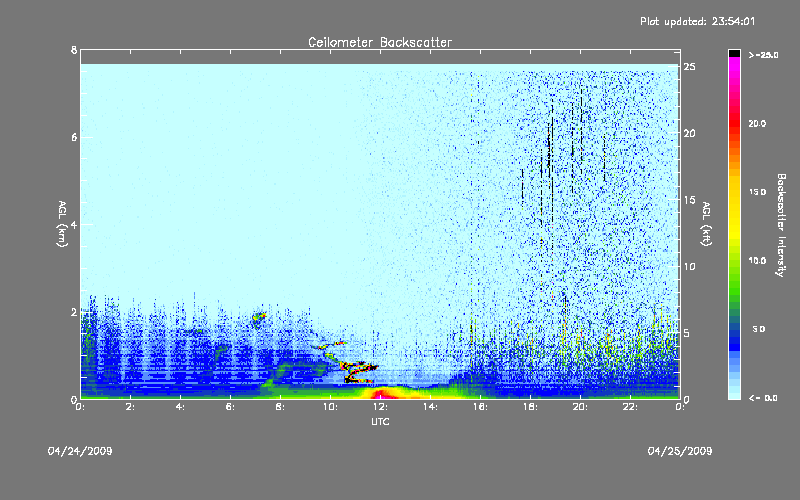This screenshot has width=800, height=500.
Task: Click the 'AGL (km)' axis label
Action: pyautogui.click(x=62, y=224)
